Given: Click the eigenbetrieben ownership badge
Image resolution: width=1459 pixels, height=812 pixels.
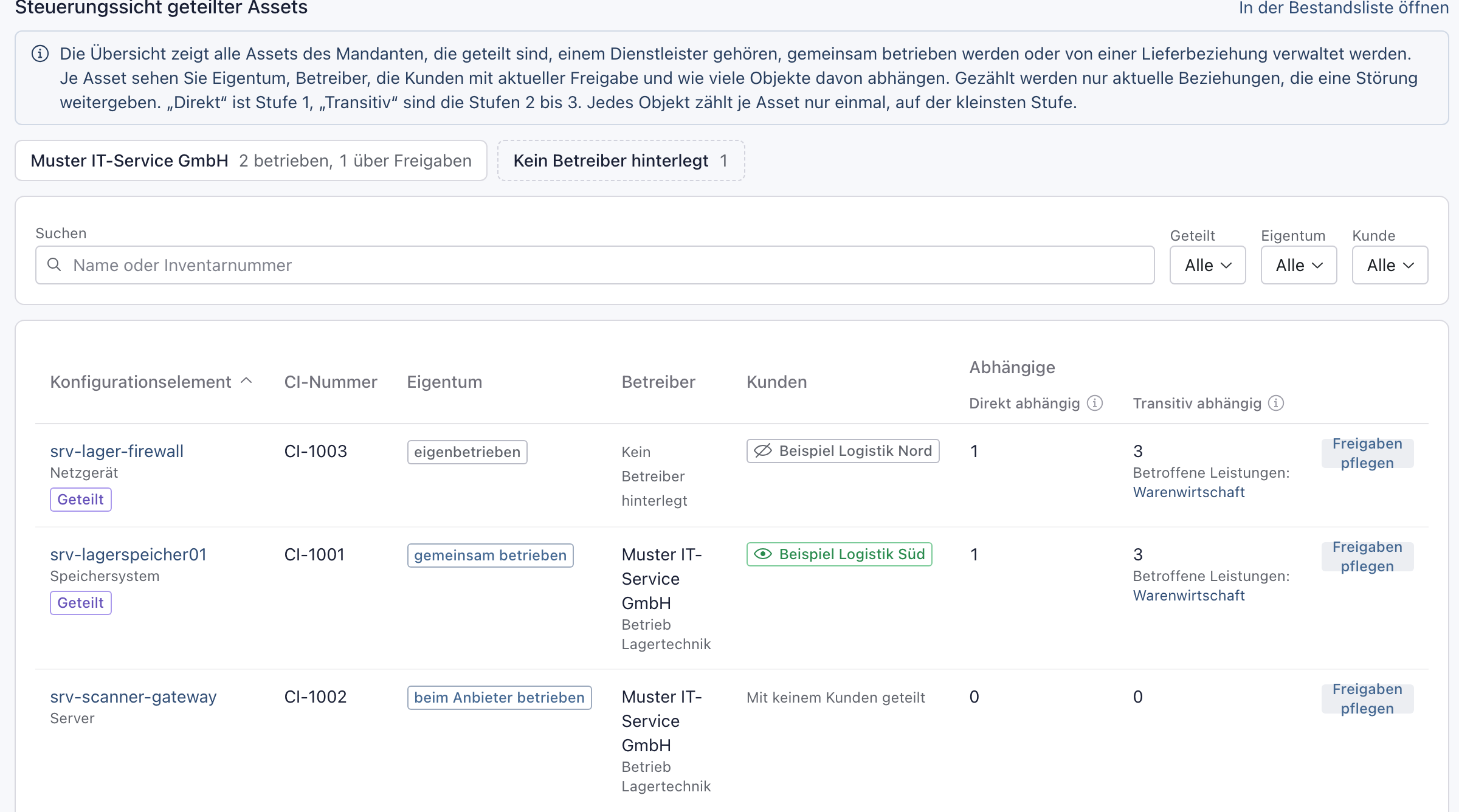Looking at the screenshot, I should point(467,452).
